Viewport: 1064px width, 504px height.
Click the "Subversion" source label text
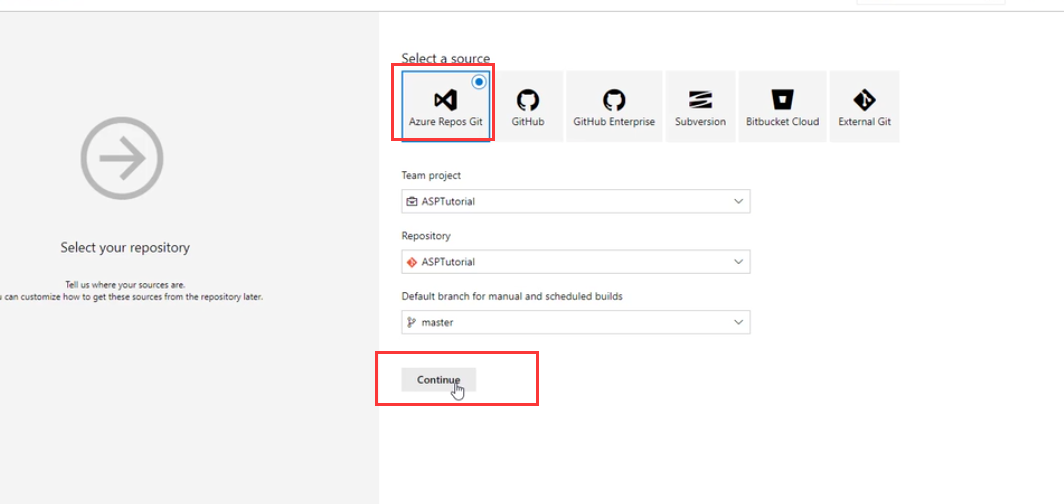700,122
